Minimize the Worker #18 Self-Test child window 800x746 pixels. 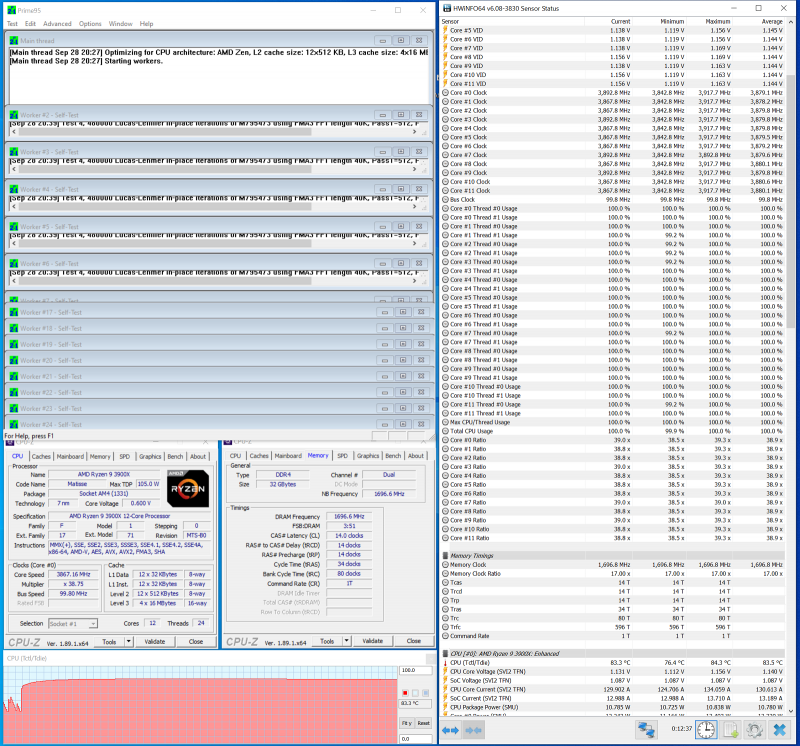pyautogui.click(x=385, y=329)
